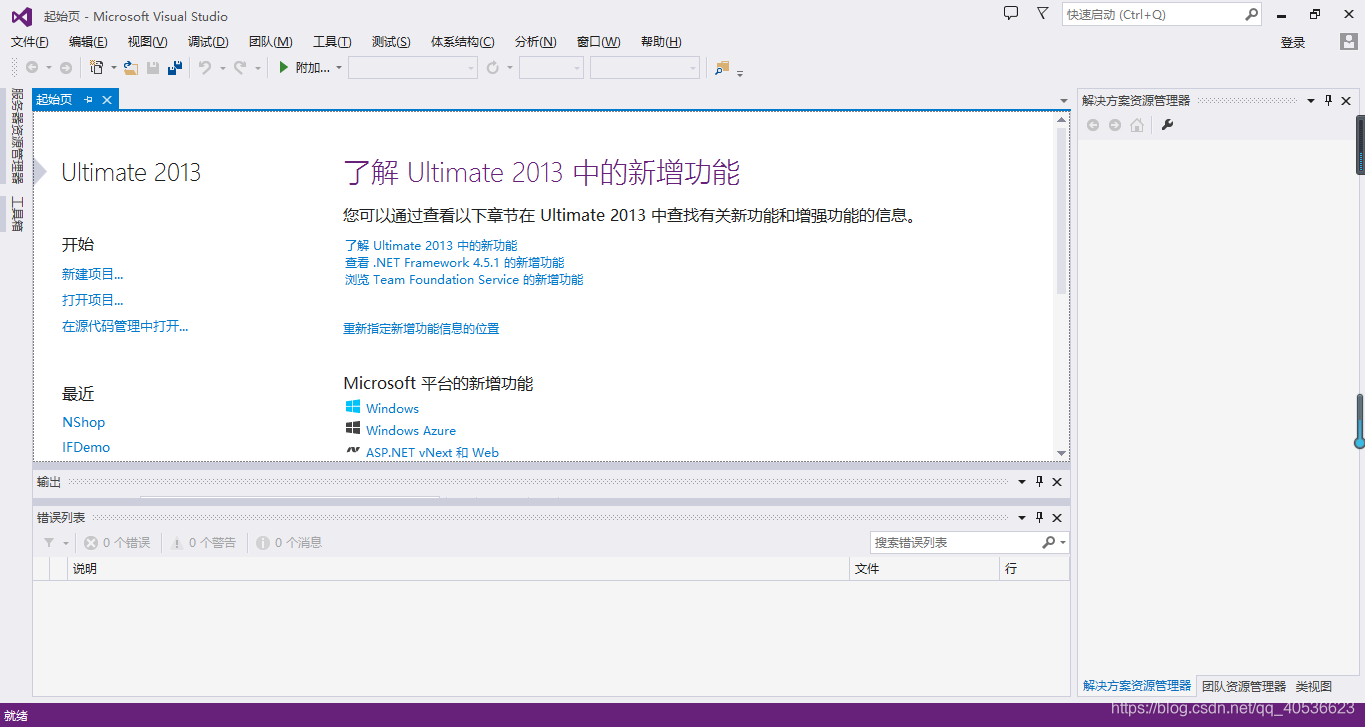Click the New Project link
The image size is (1365, 727).
coord(93,274)
